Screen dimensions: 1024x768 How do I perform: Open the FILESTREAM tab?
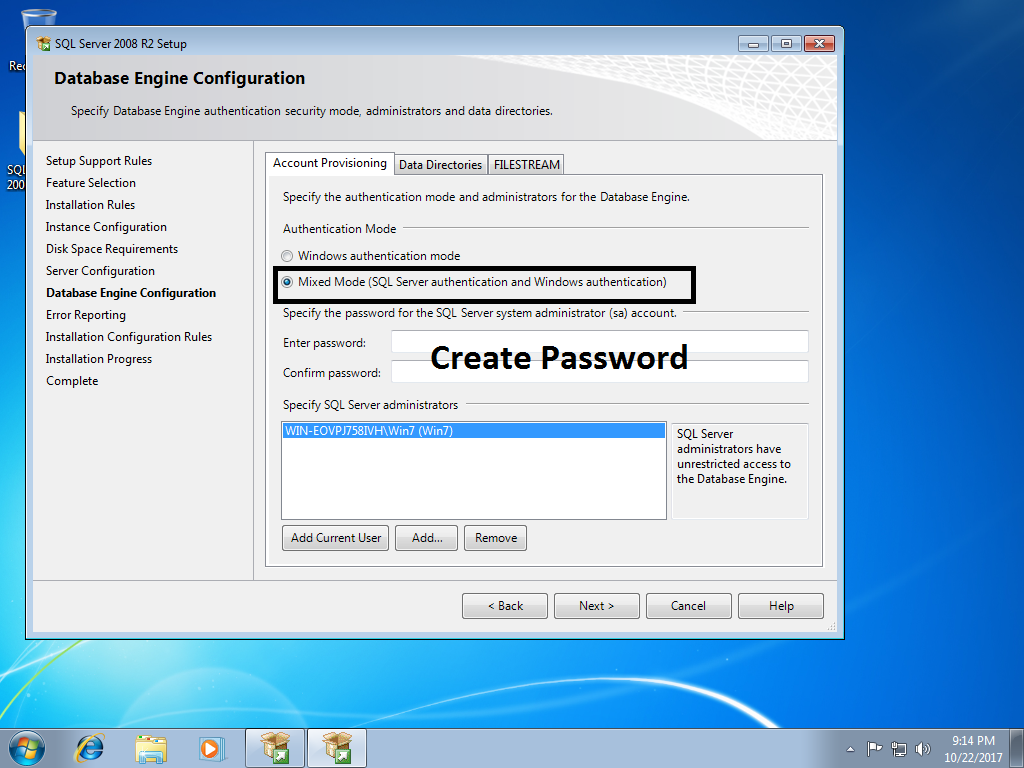click(526, 165)
